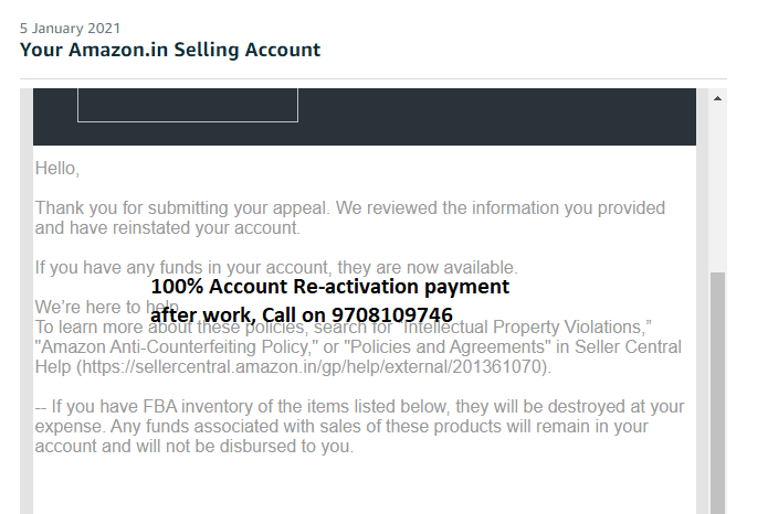The image size is (768, 514).
Task: Click the scrollbar up arrow
Action: 717,99
